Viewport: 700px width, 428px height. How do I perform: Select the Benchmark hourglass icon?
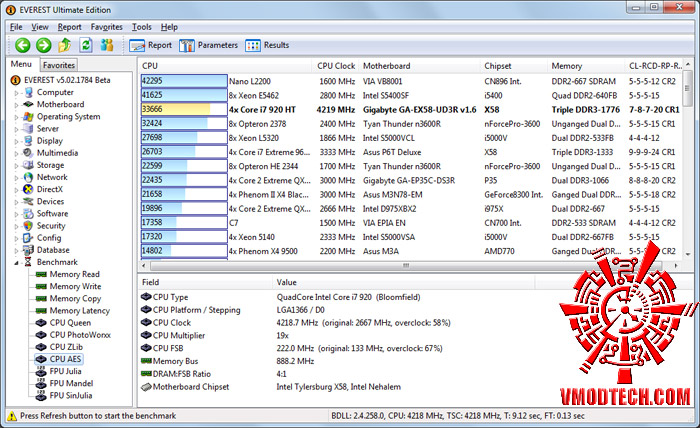29,262
